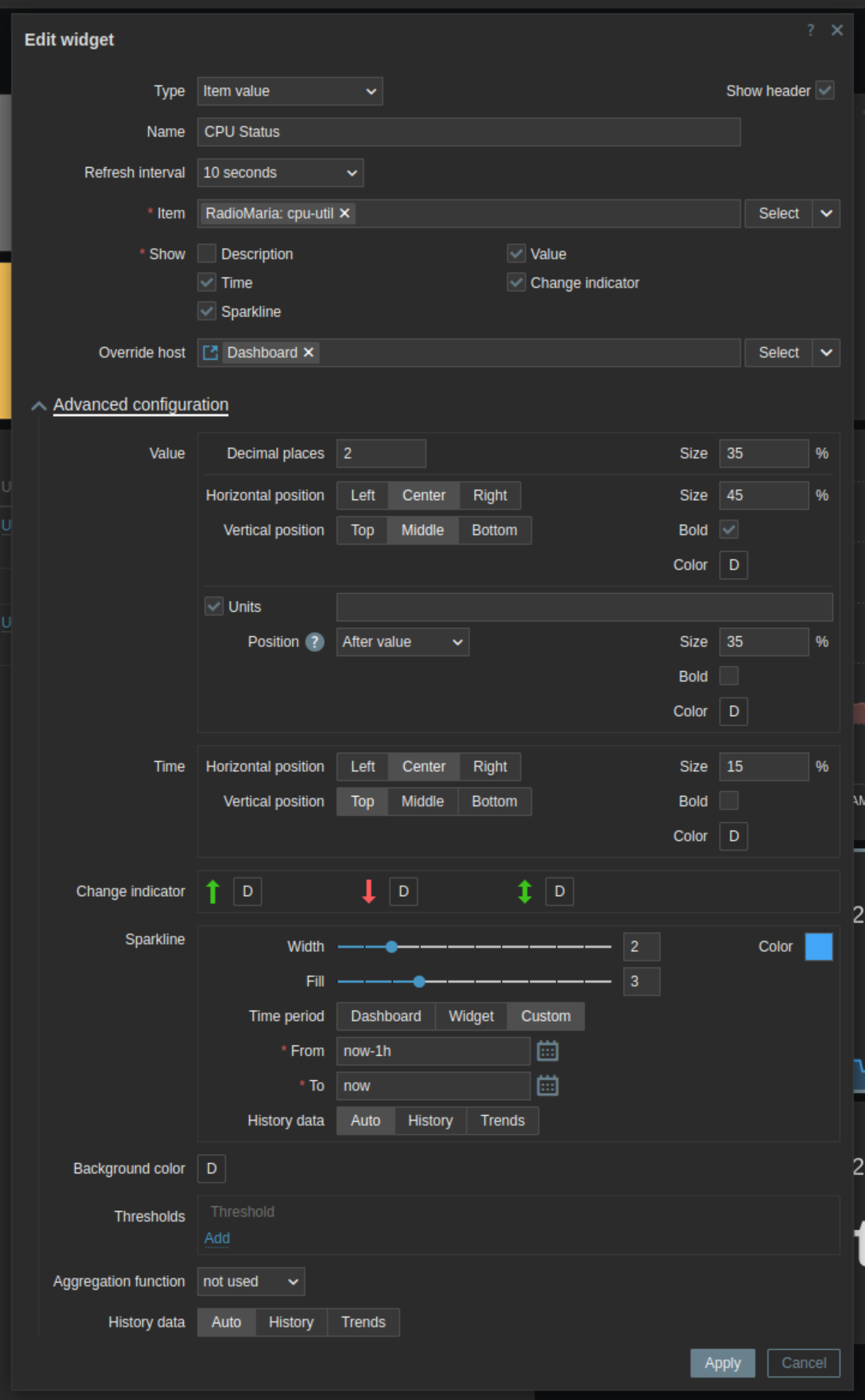The width and height of the screenshot is (865, 1400).
Task: Remove RadioMaria: cpu-util item tag
Action: (345, 213)
